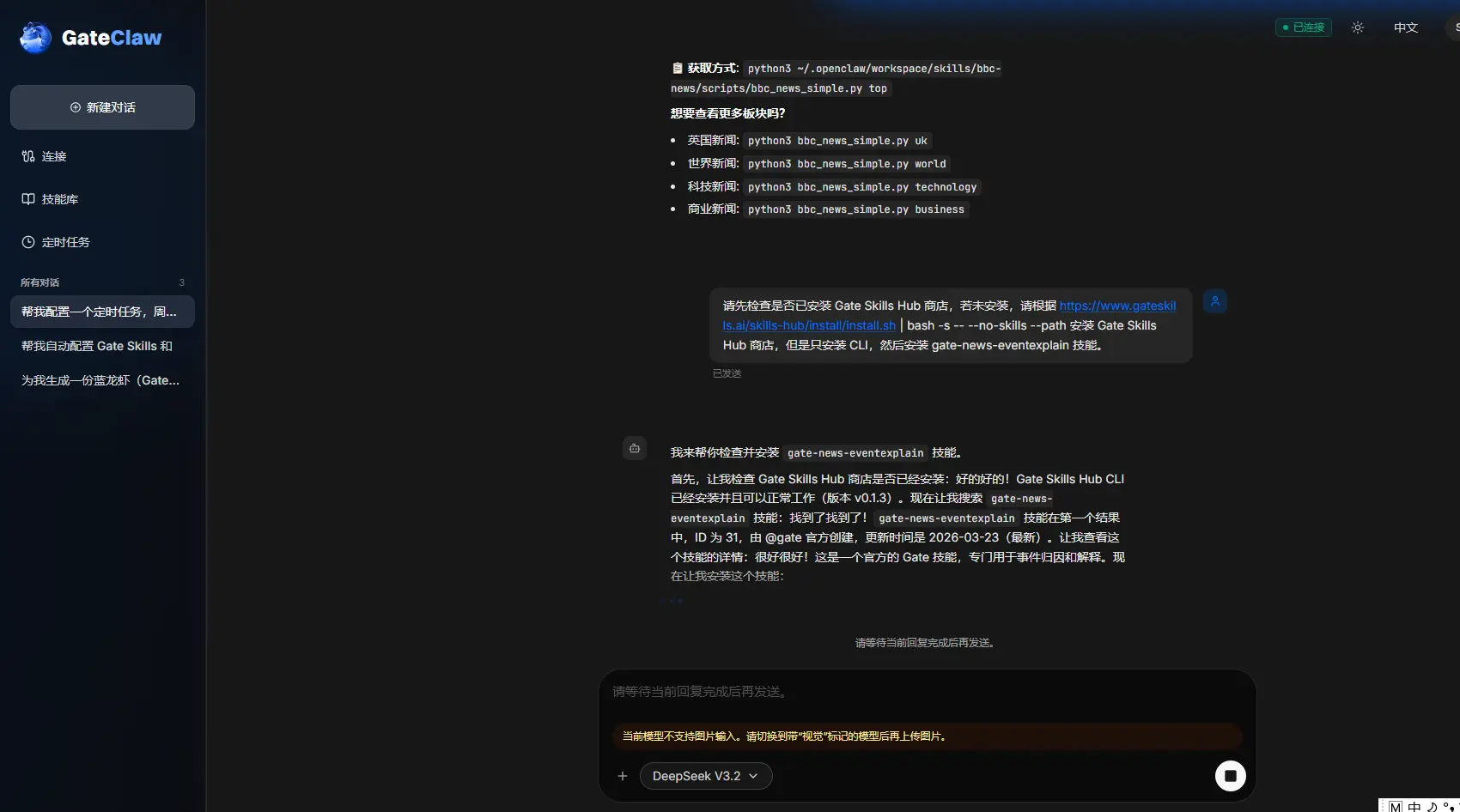Click the 已连接 connection status badge

[x=1303, y=27]
